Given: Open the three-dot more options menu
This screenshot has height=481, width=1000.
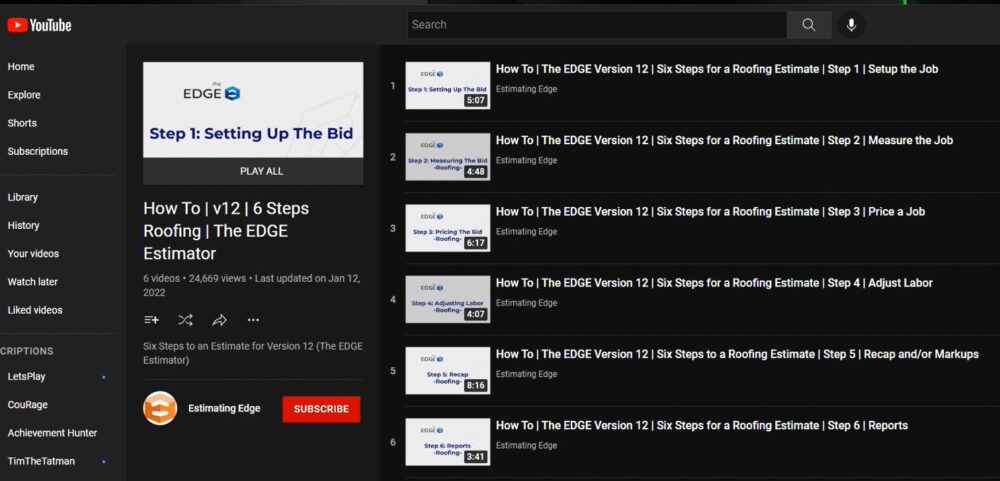Looking at the screenshot, I should click(253, 320).
